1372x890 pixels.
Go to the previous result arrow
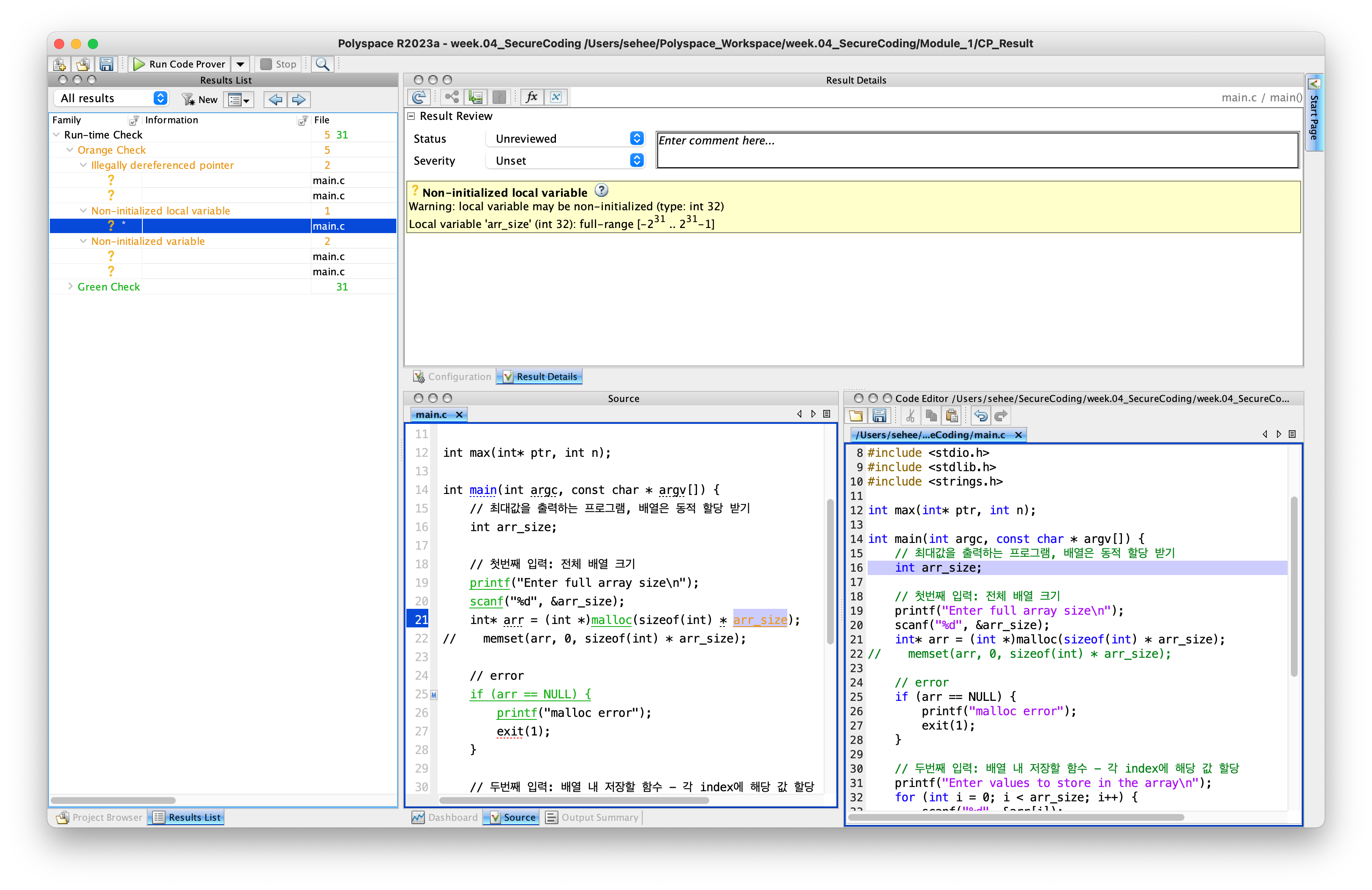pyautogui.click(x=275, y=100)
